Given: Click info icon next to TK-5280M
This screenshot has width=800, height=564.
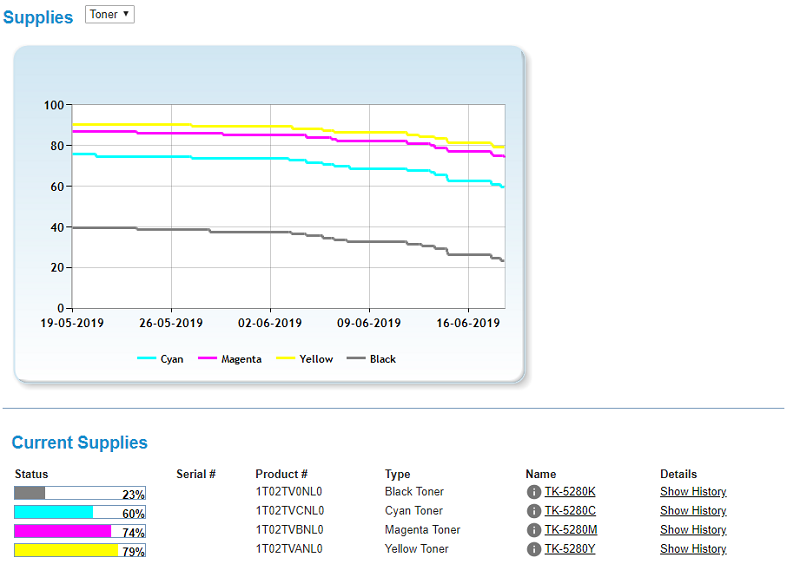Looking at the screenshot, I should (534, 530).
